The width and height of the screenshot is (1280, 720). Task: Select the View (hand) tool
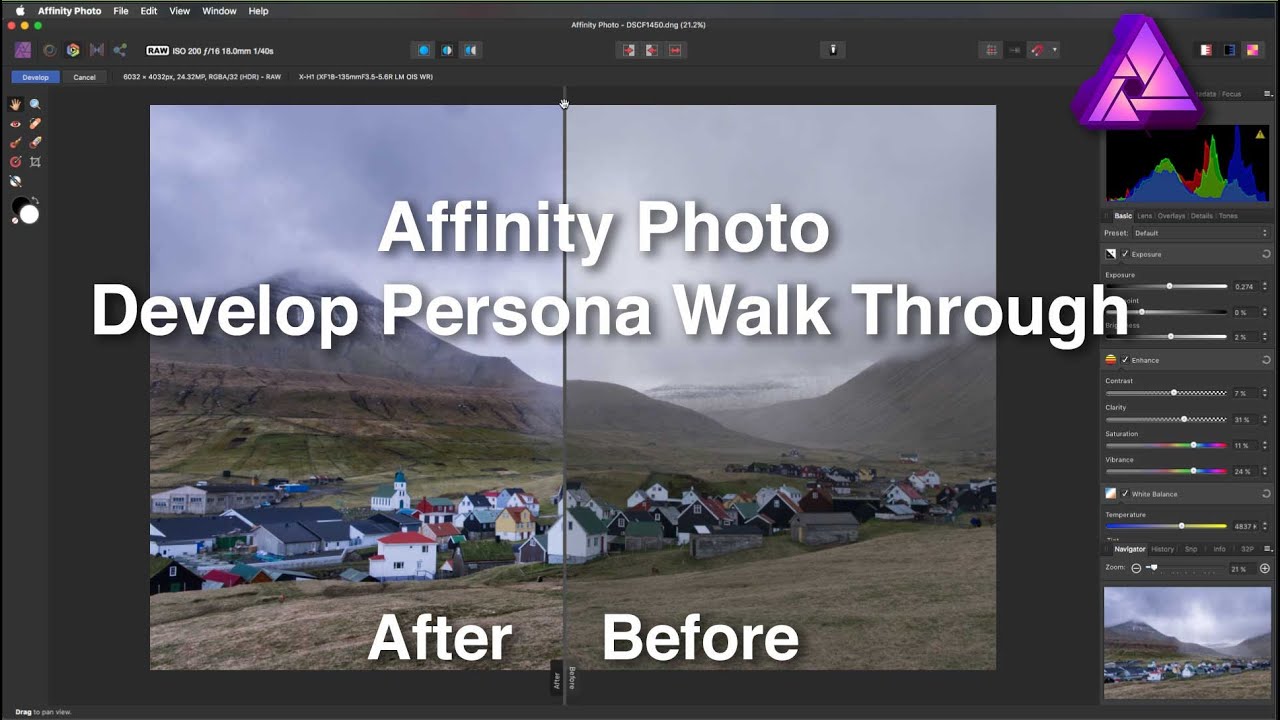[16, 104]
